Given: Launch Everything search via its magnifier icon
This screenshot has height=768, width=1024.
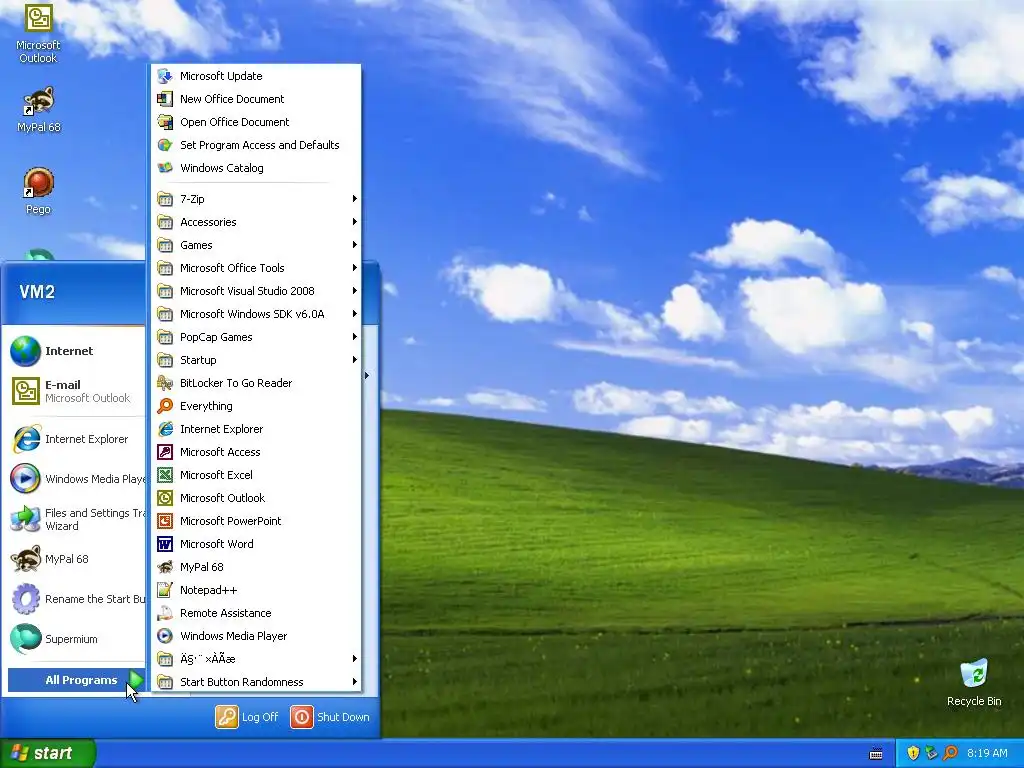Looking at the screenshot, I should point(165,406).
